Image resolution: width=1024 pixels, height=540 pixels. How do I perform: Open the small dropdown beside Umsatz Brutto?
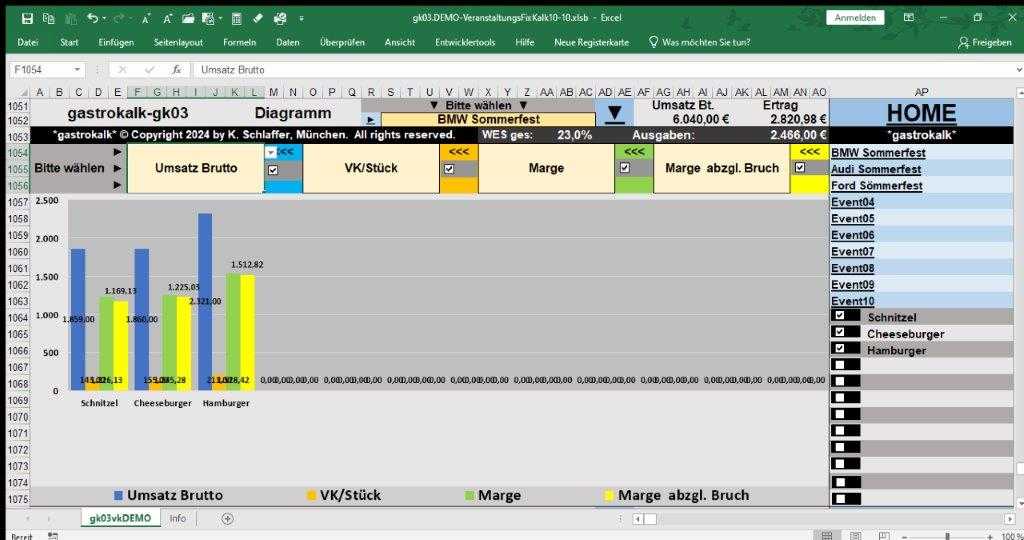click(270, 152)
